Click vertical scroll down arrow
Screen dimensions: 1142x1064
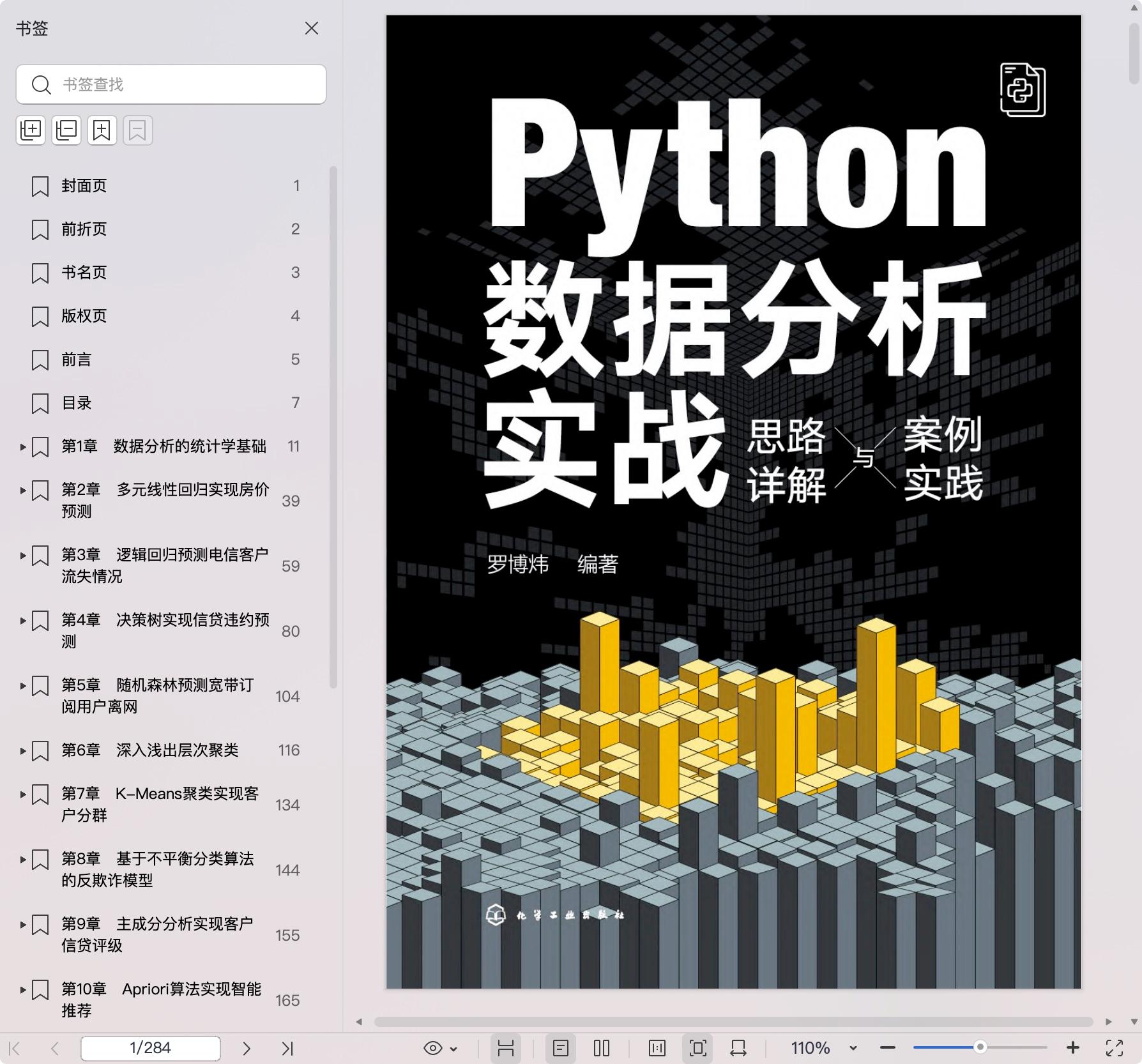(x=1134, y=1022)
